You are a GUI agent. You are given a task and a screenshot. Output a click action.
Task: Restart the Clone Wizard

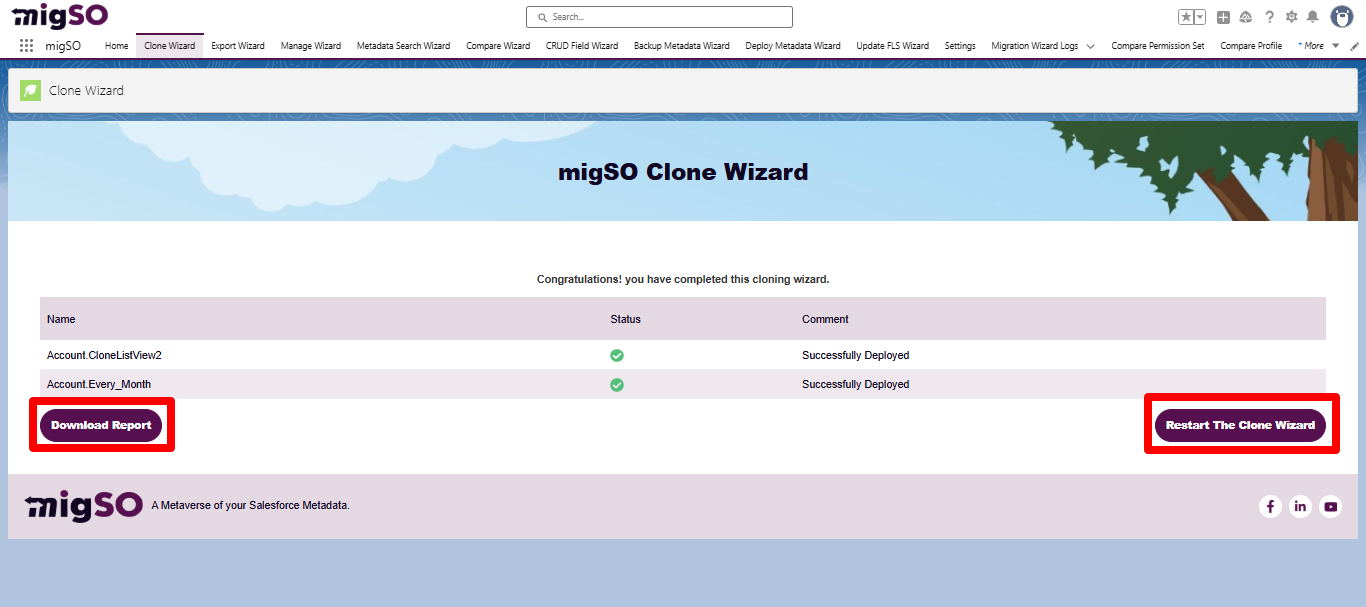pyautogui.click(x=1241, y=424)
